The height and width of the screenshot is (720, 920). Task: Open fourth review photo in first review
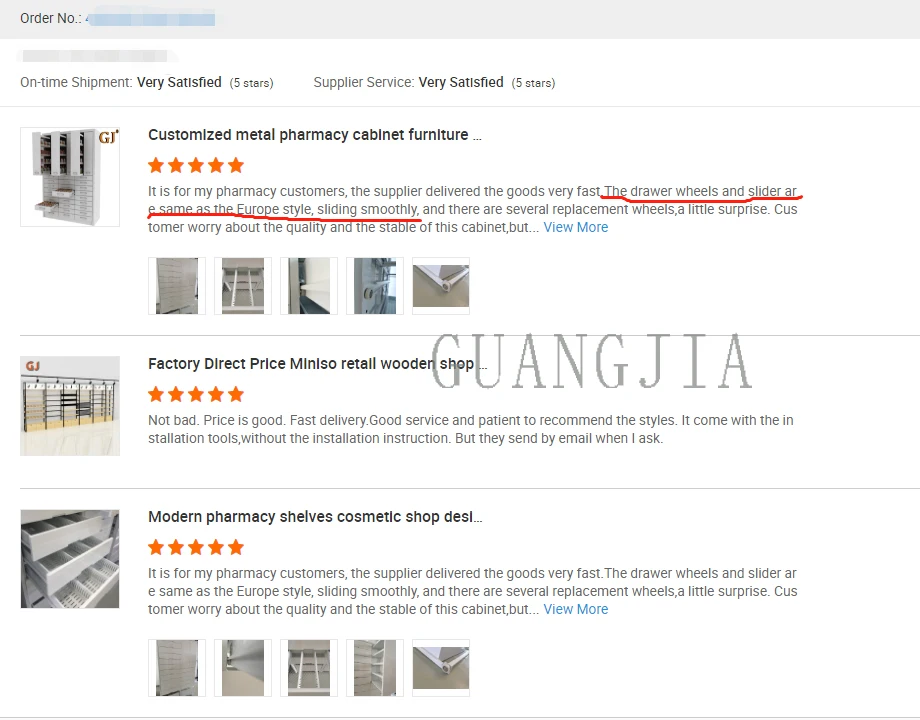tap(375, 286)
